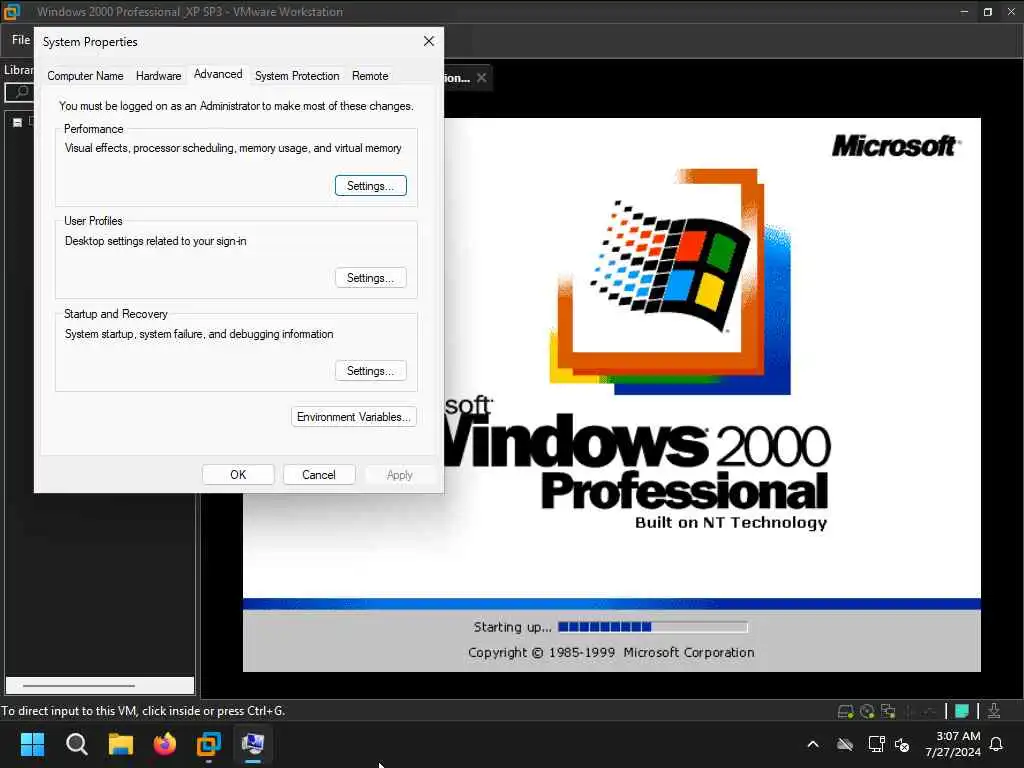Viewport: 1024px width, 768px height.
Task: Click the VMware Workstation title bar icon
Action: coord(12,11)
